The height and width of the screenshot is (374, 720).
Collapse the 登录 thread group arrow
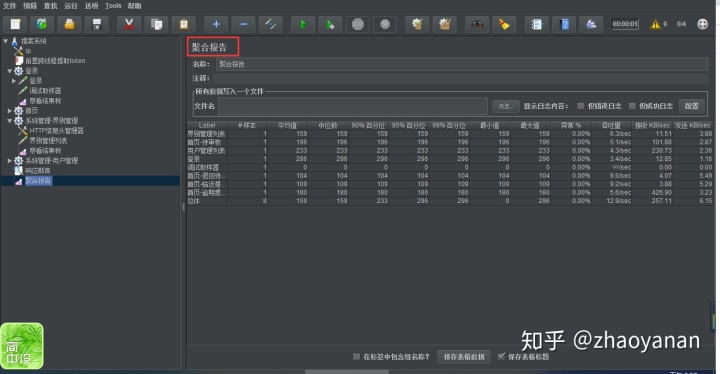pyautogui.click(x=9, y=71)
